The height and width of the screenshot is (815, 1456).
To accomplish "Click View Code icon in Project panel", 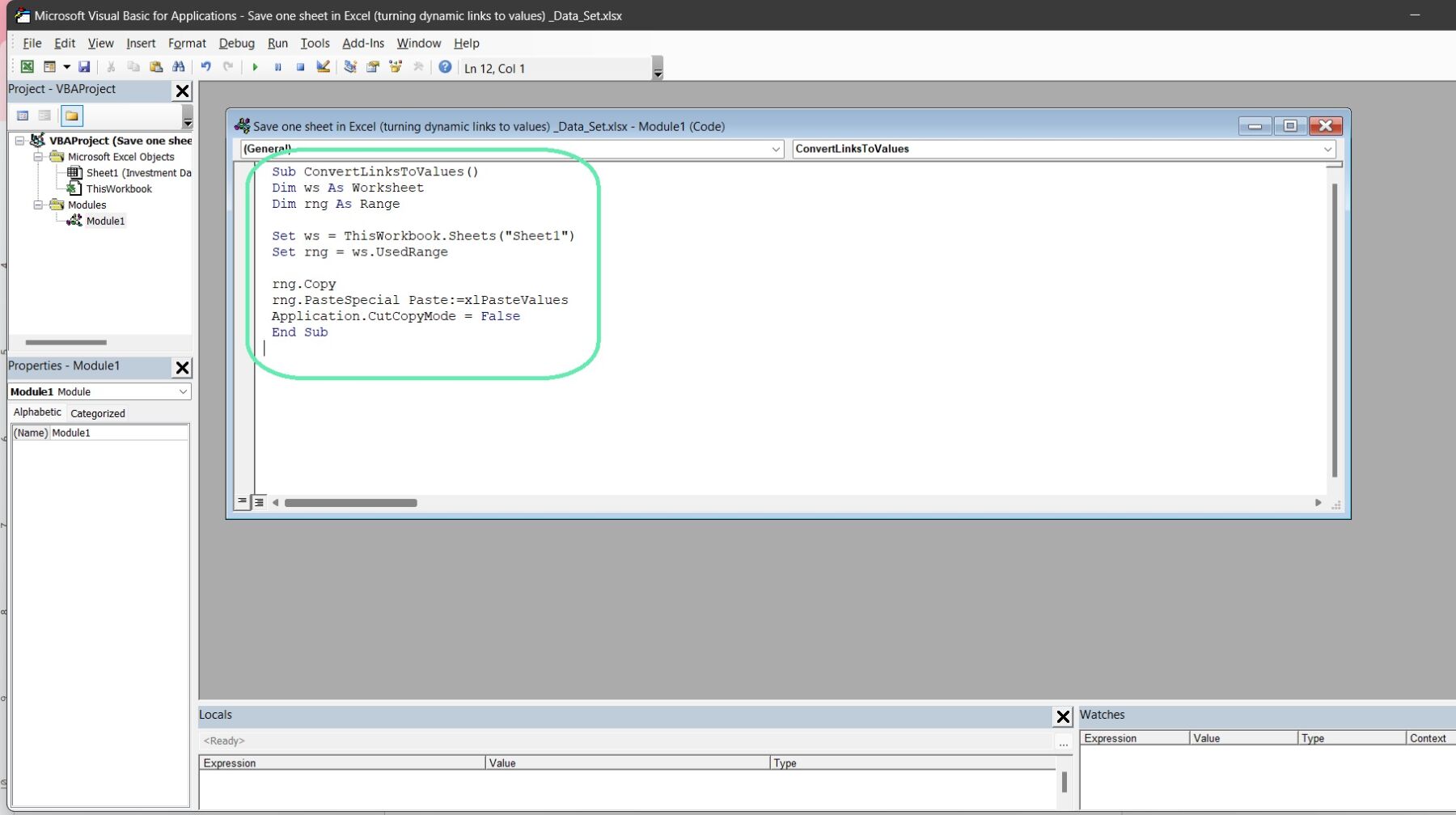I will tap(23, 116).
